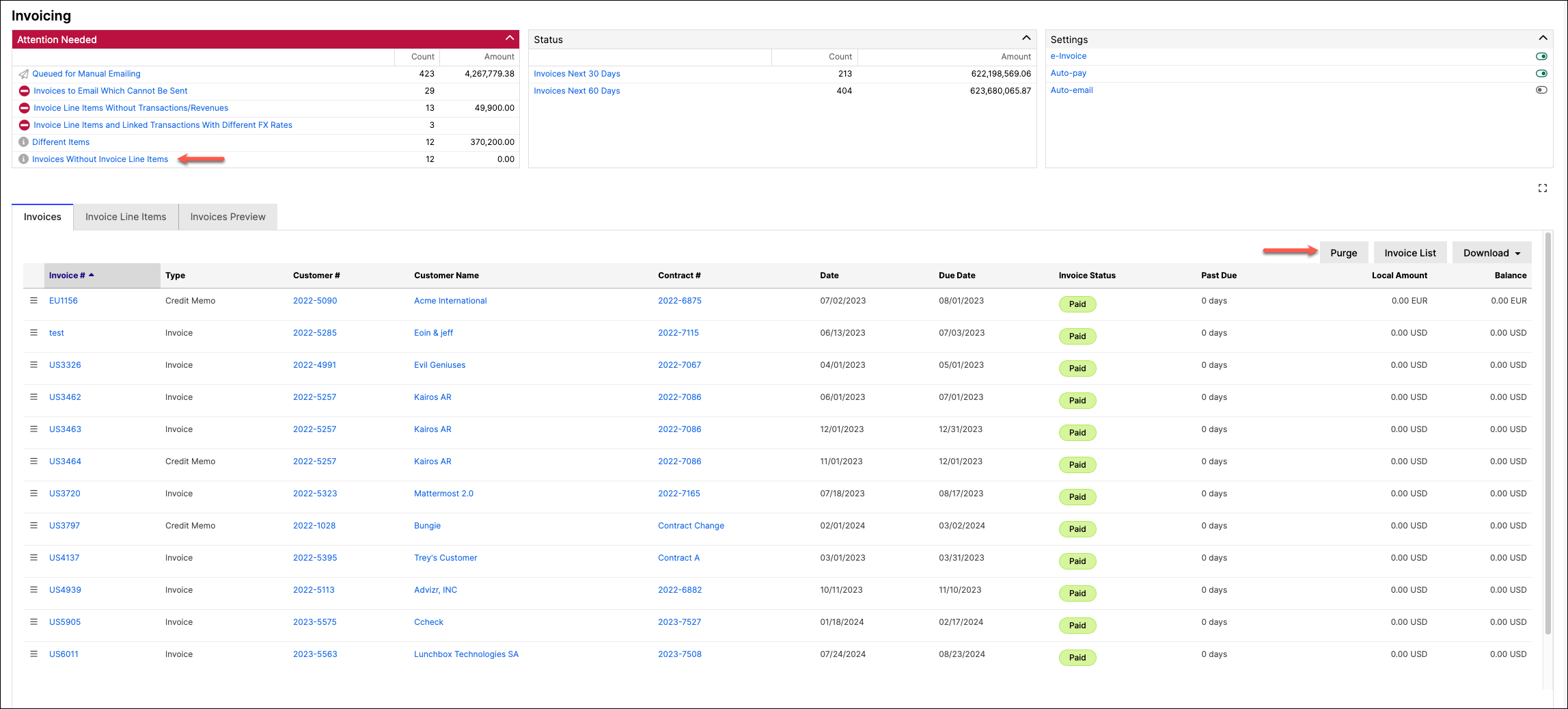Screen dimensions: 1568x709
Task: Click the red stop icon beside Invoice Line Items Without Transactions/Revenues
Action: [x=24, y=108]
